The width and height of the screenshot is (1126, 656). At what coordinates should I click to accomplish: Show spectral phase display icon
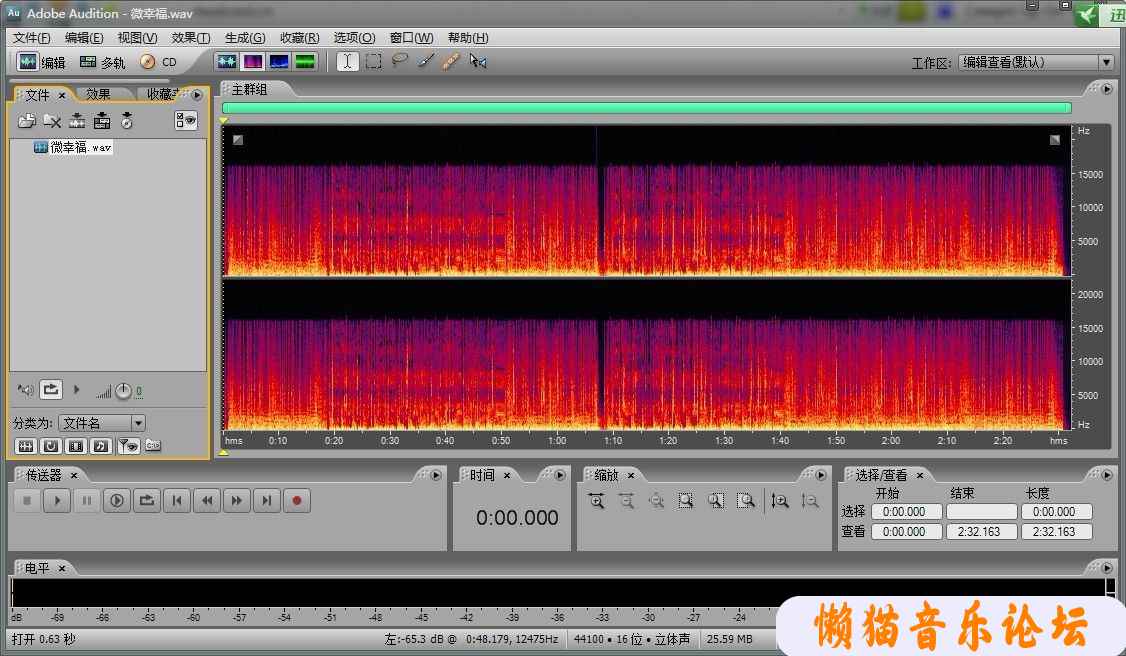(x=305, y=62)
